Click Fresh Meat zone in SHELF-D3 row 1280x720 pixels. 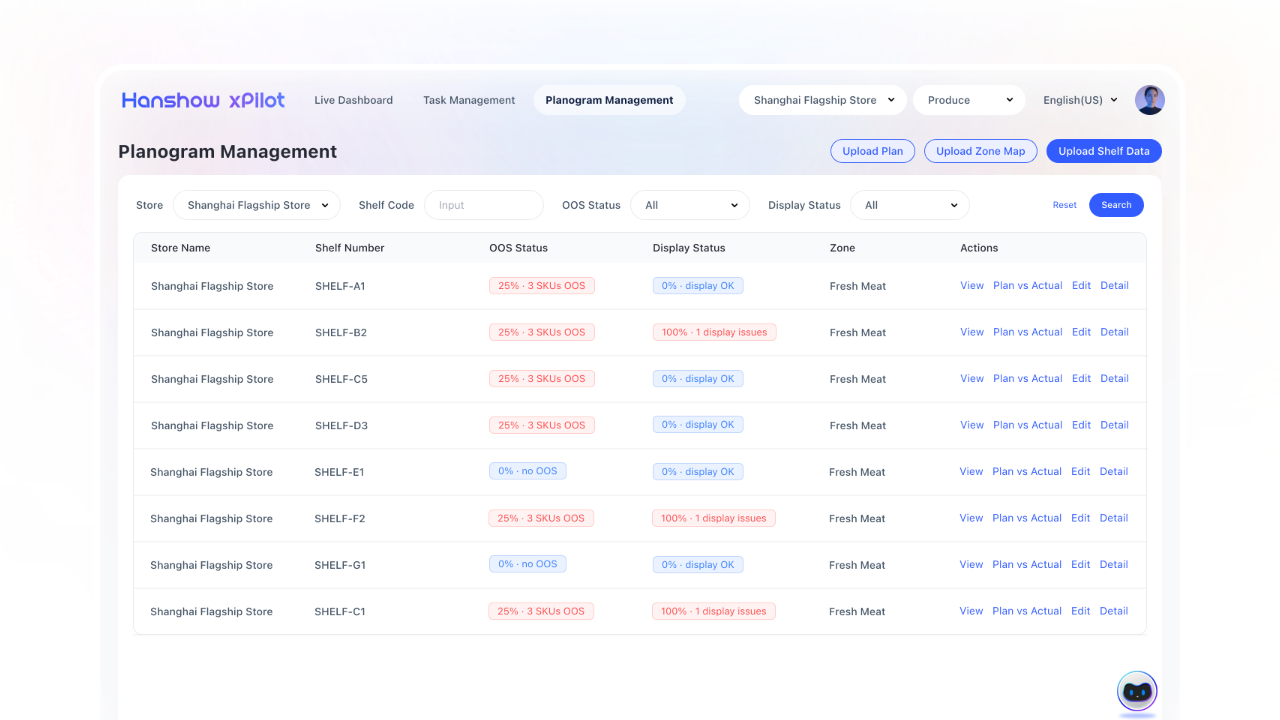[x=858, y=425]
